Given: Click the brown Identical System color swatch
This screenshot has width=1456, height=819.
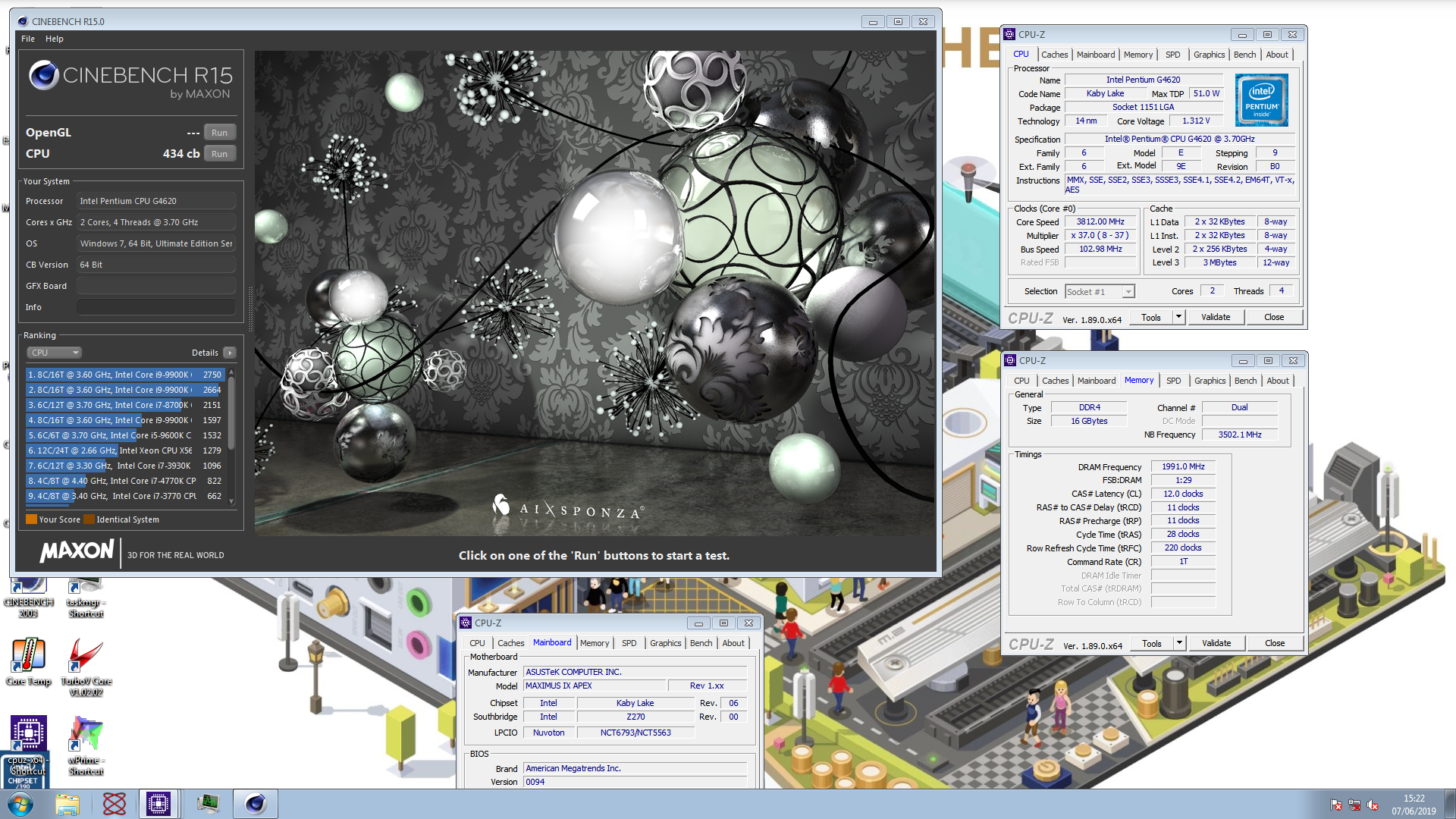Looking at the screenshot, I should (89, 519).
